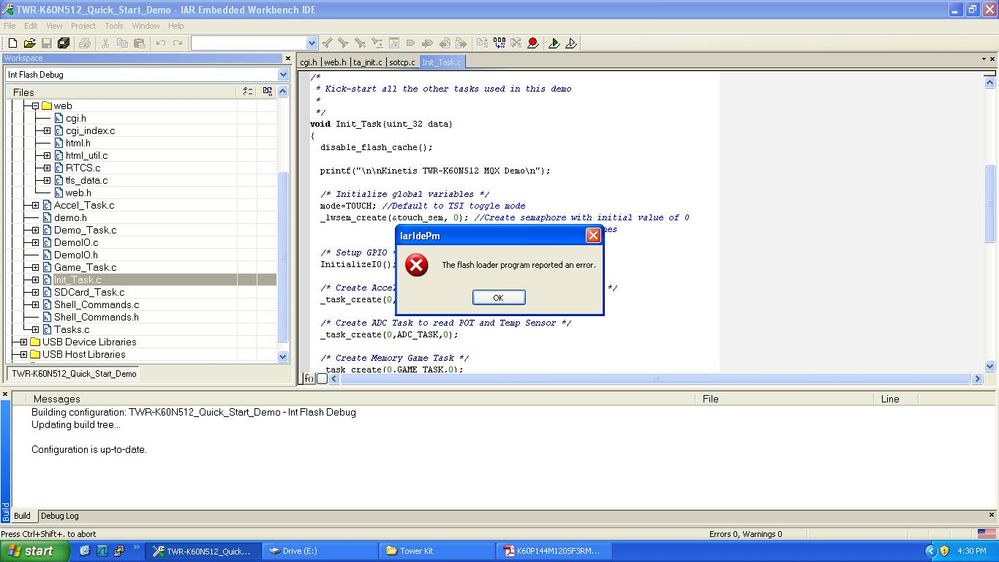999x562 pixels.
Task: Collapse the web folder in the tree
Action: [x=35, y=106]
